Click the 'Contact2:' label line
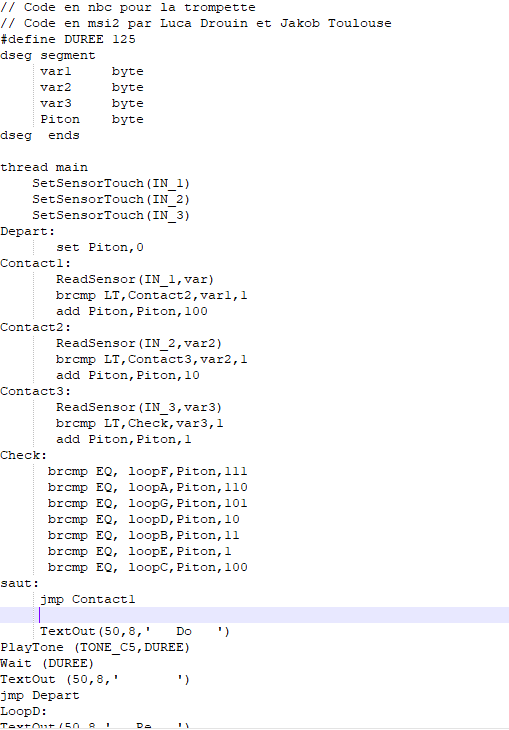The height and width of the screenshot is (730, 509). 35,327
